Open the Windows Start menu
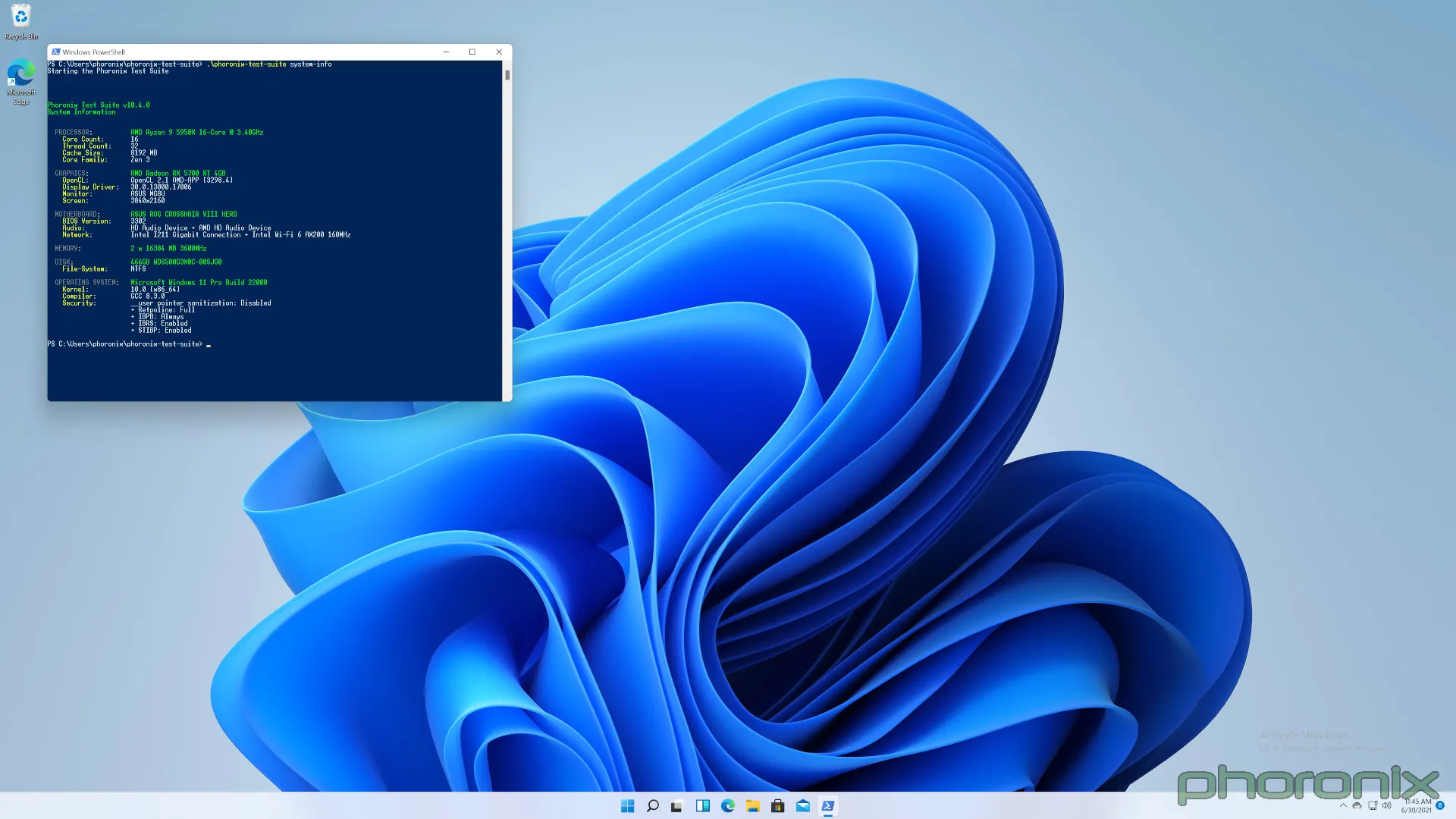1456x819 pixels. pos(627,806)
